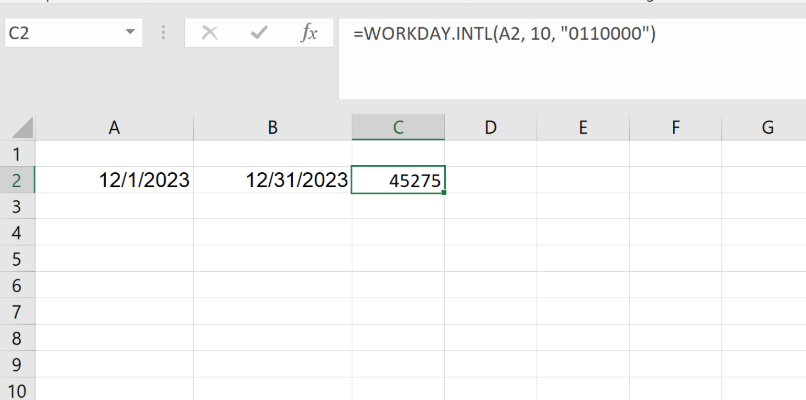Select the row 2 header

click(17, 180)
